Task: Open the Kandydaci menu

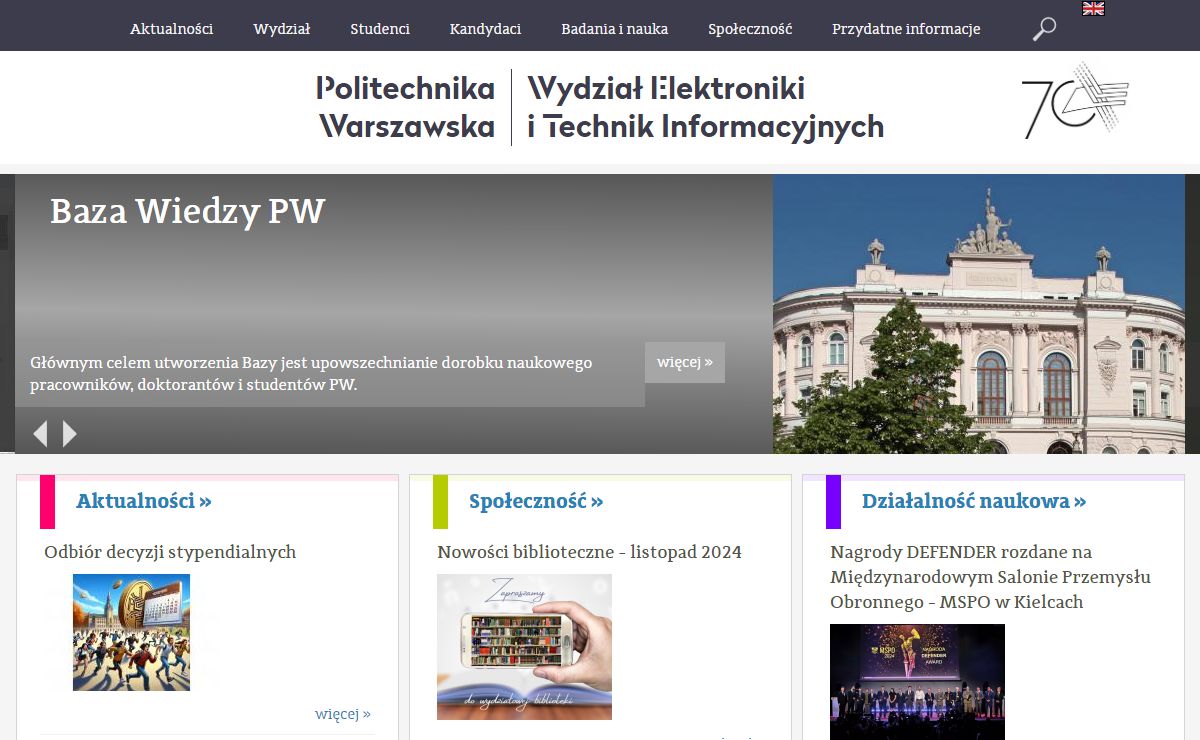Action: pyautogui.click(x=485, y=29)
